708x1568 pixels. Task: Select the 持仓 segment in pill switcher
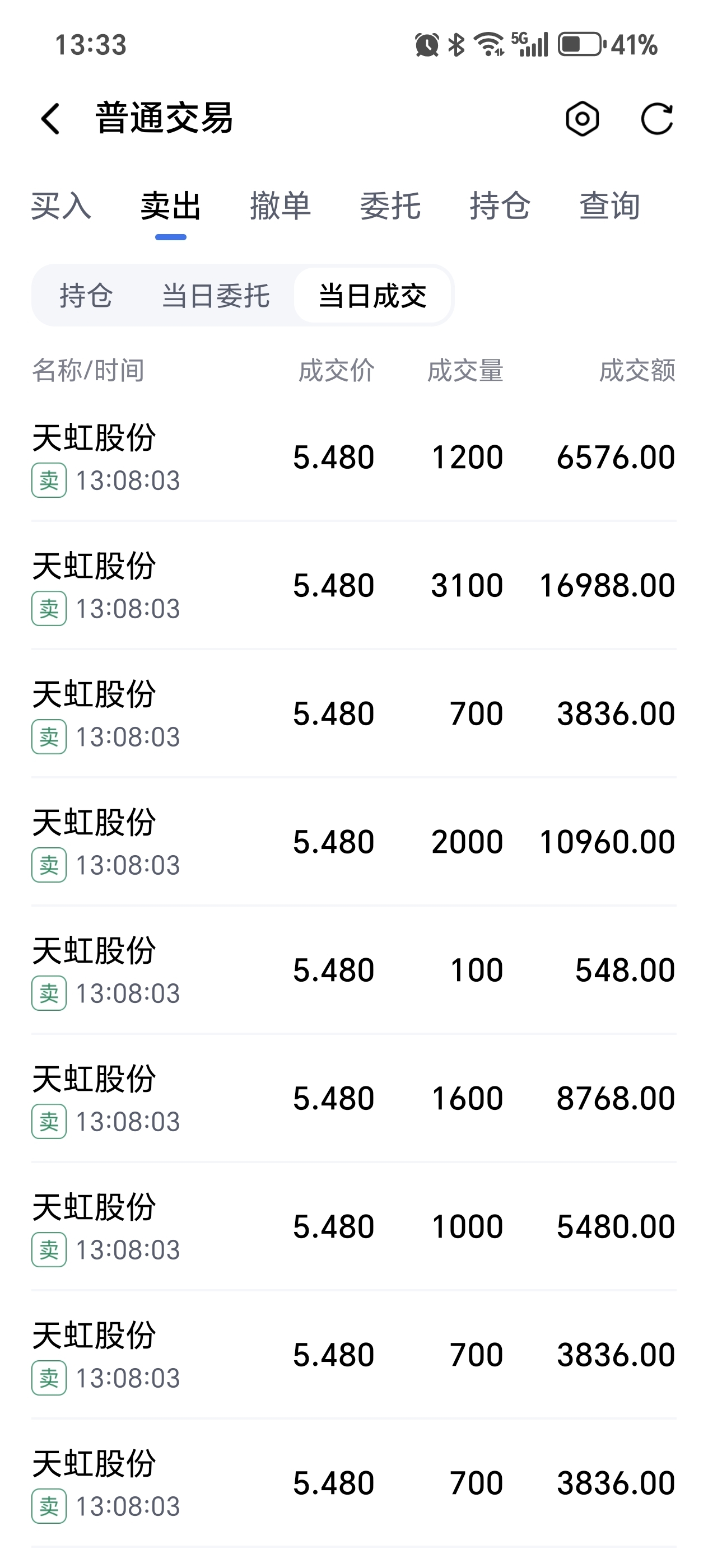86,296
